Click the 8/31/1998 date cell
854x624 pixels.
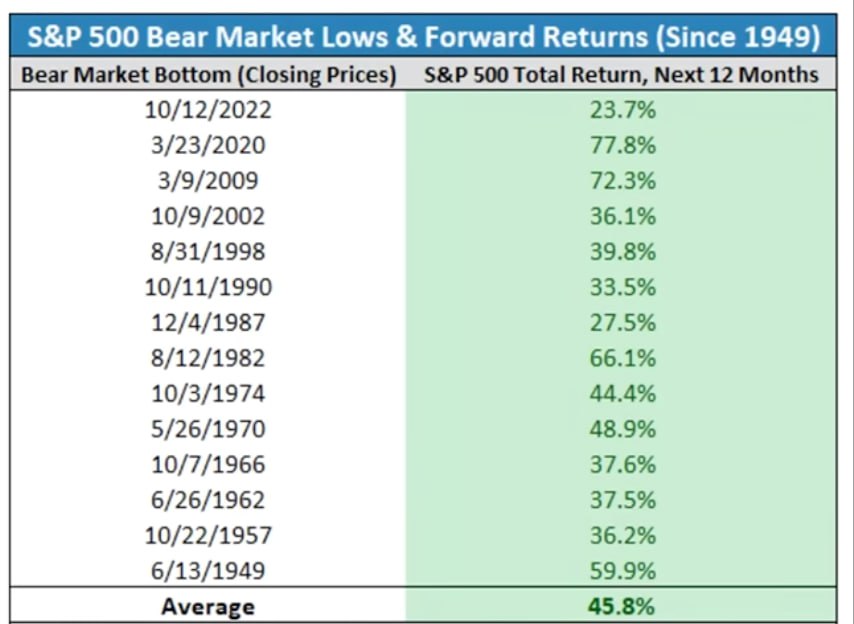[208, 252]
